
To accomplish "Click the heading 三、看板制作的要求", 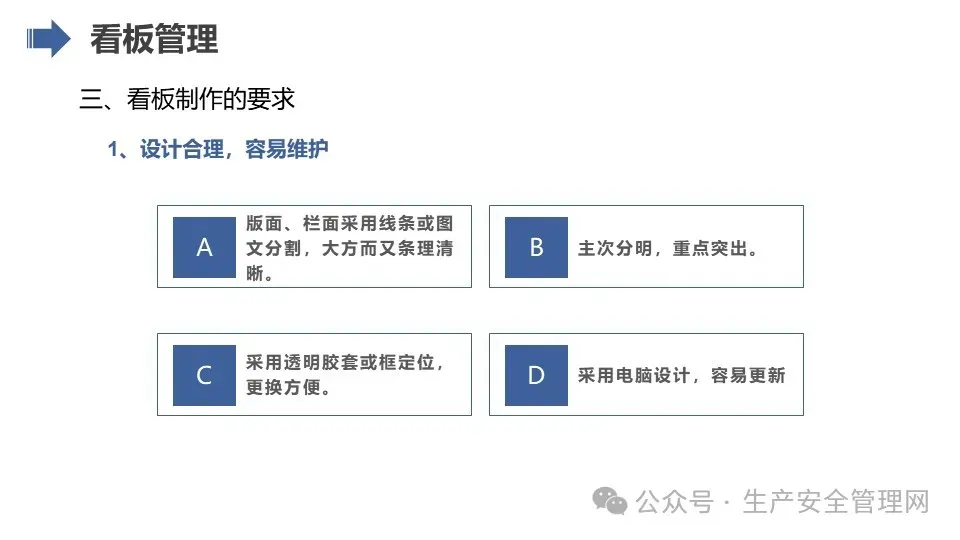I will coord(187,99).
